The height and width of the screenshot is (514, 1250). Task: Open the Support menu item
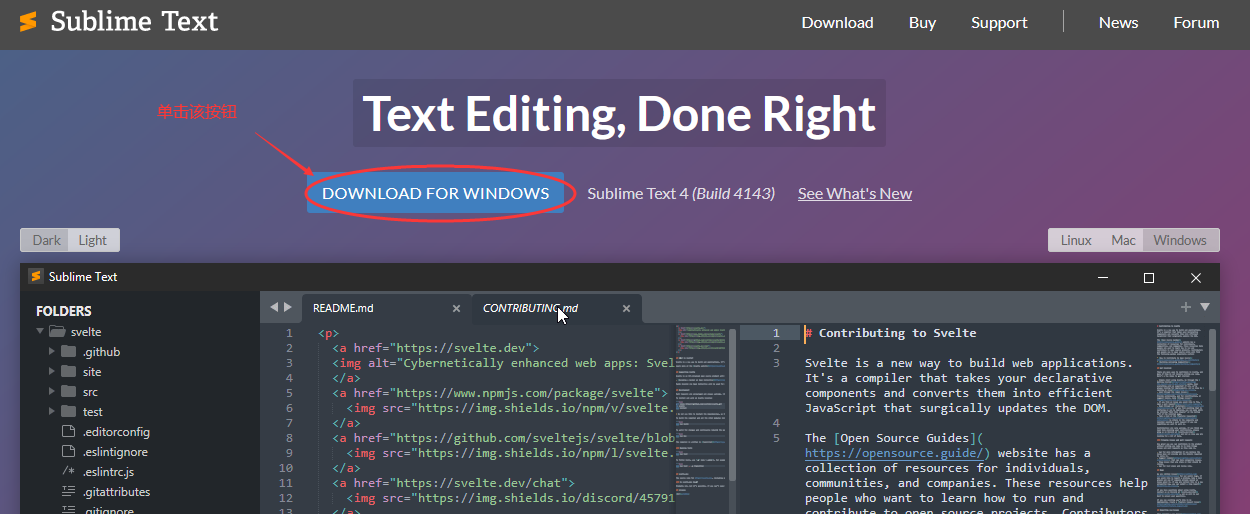[x=999, y=23]
